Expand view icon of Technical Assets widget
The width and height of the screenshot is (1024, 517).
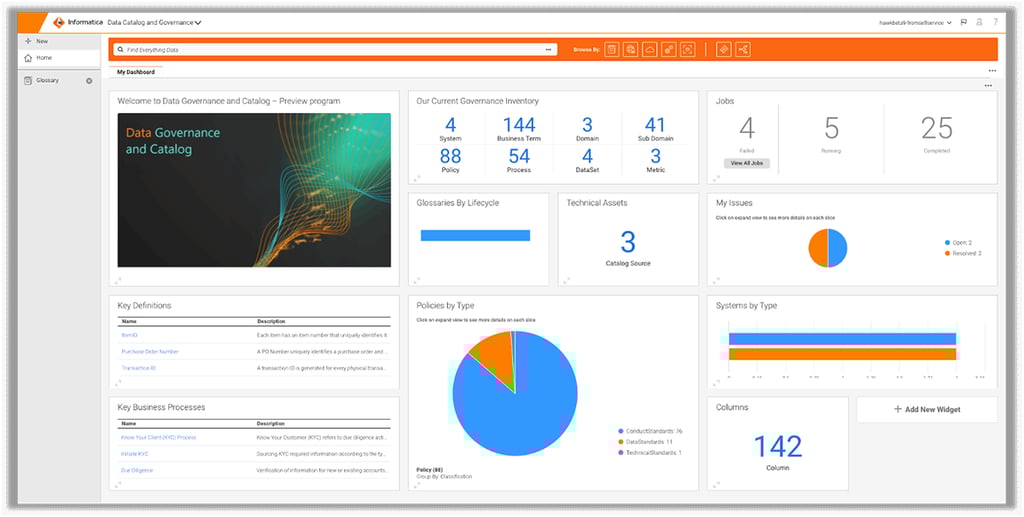click(x=566, y=280)
